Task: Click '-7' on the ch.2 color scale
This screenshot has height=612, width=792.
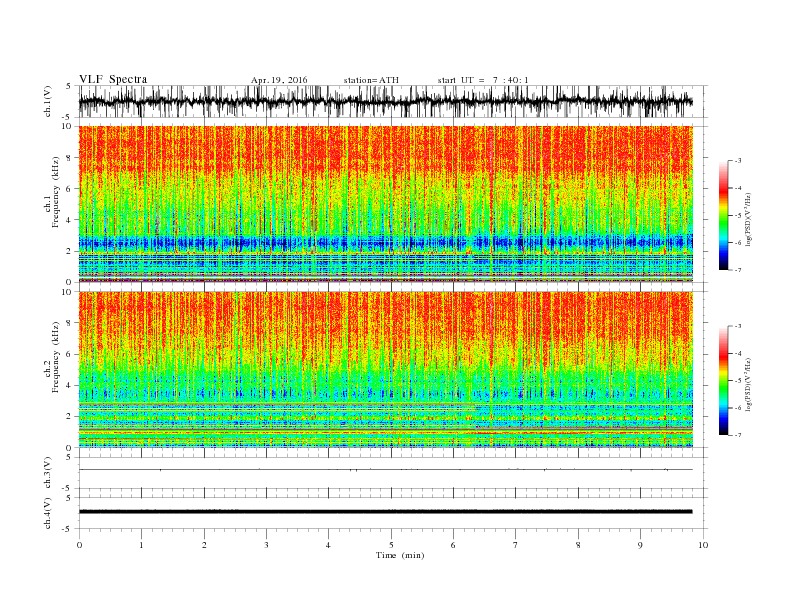Action: point(738,435)
